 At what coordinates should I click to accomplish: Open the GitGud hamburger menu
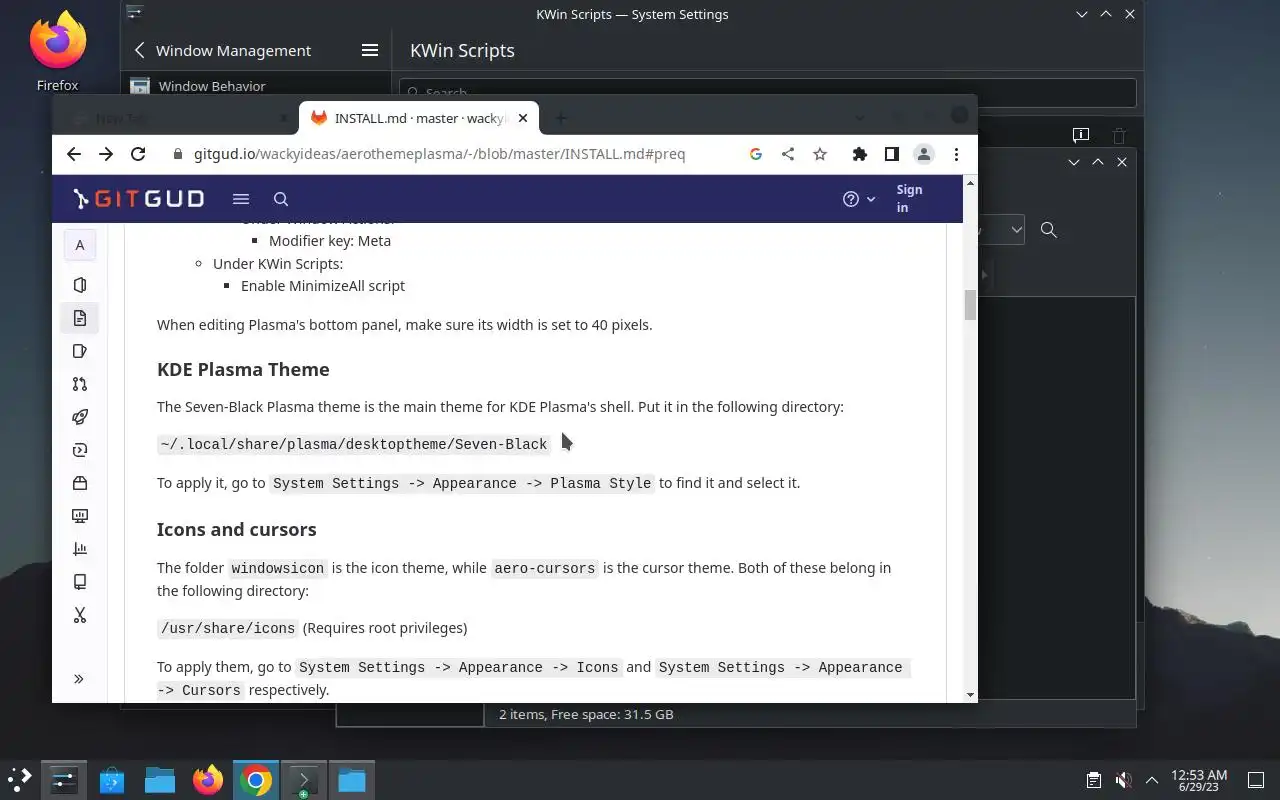241,199
